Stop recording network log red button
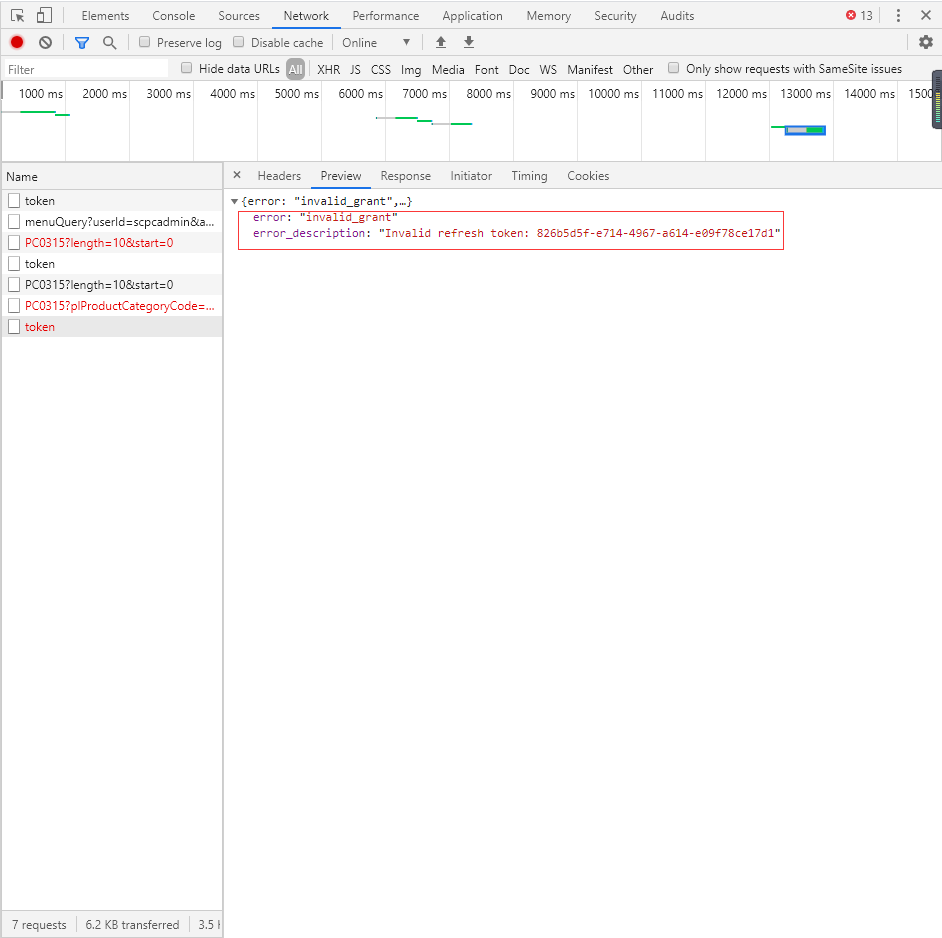This screenshot has width=942, height=938. (17, 42)
